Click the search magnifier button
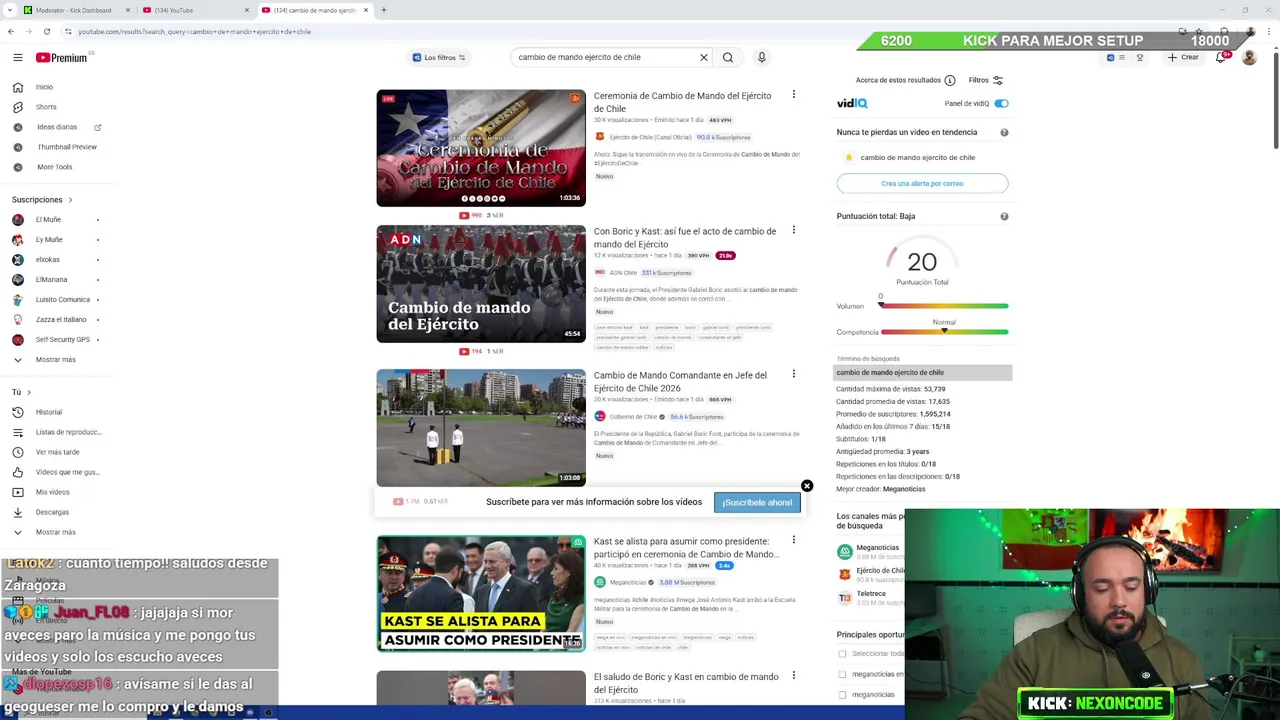This screenshot has height=720, width=1280. (x=728, y=57)
